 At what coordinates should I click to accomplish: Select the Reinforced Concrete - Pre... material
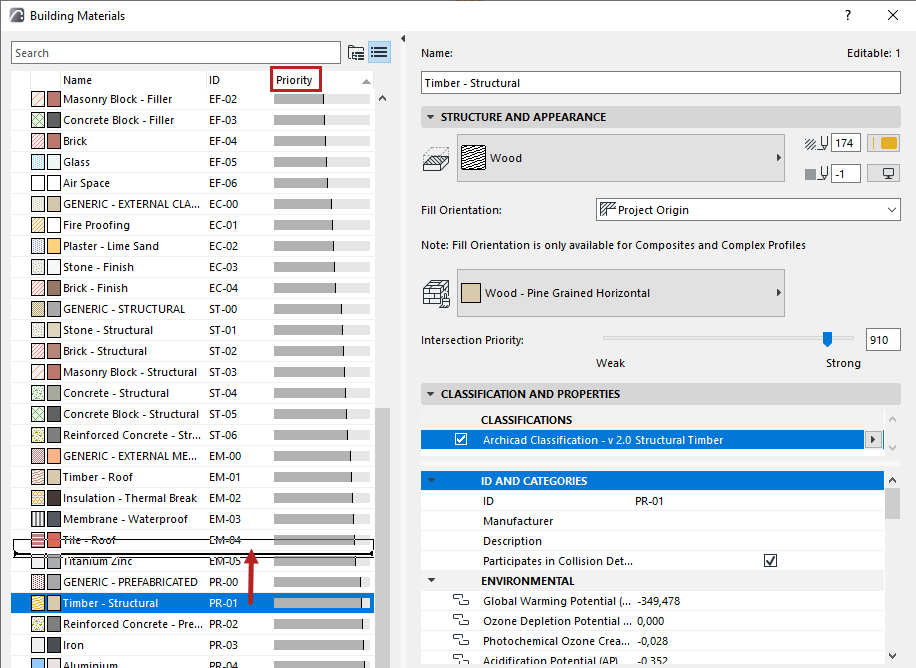tap(192, 624)
